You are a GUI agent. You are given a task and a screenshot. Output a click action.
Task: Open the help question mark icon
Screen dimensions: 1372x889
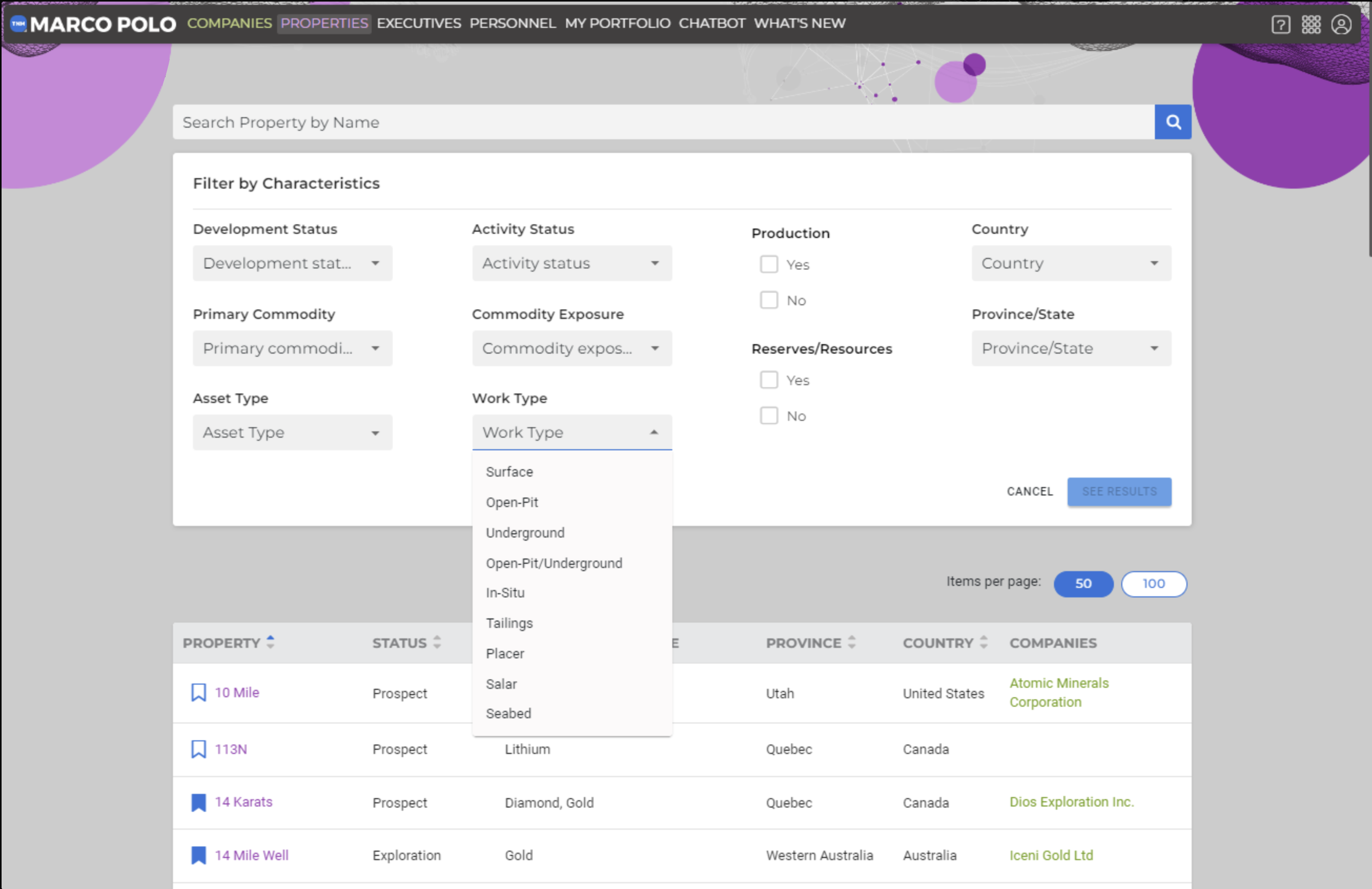pyautogui.click(x=1281, y=24)
